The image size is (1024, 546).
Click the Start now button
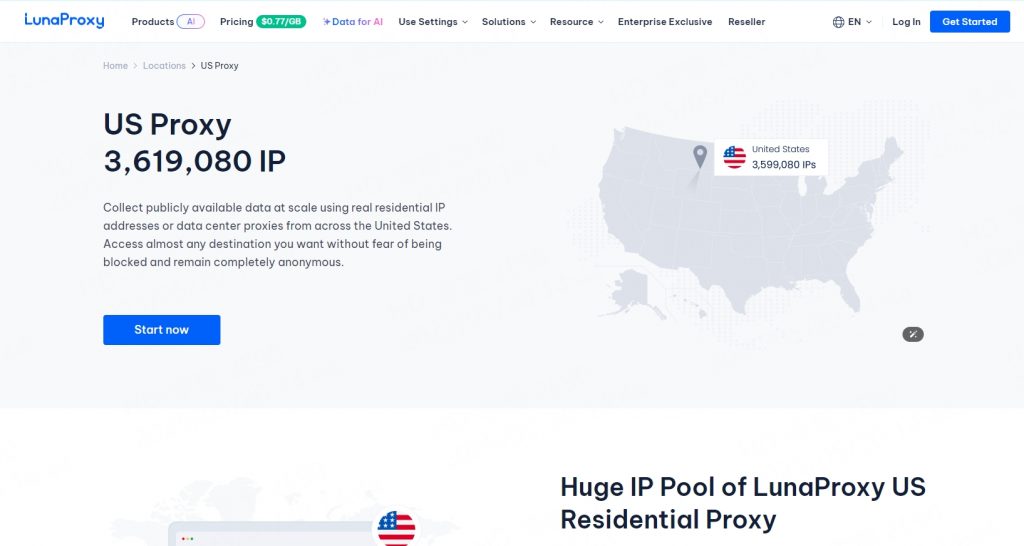tap(161, 330)
